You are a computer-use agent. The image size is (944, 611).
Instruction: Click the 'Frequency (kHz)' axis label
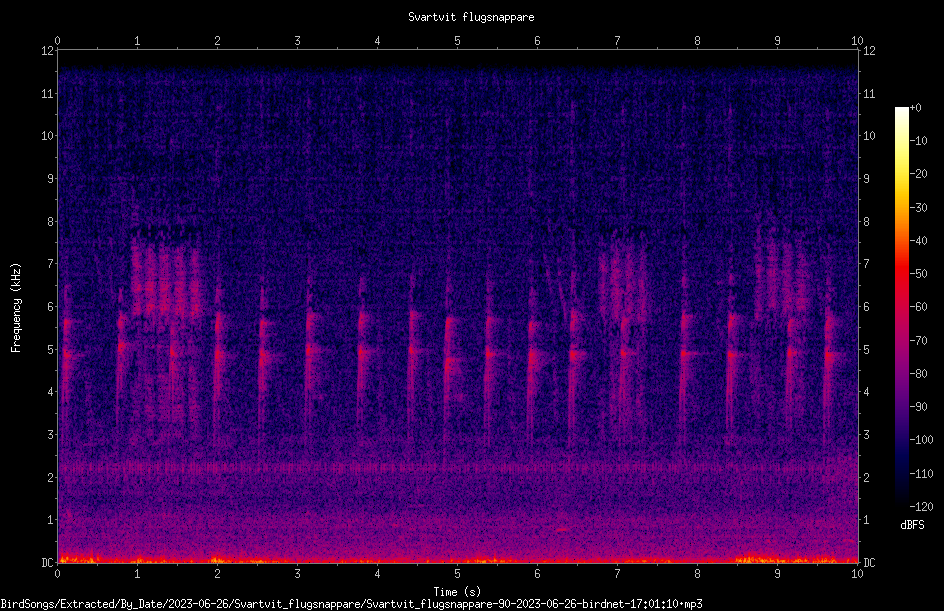tap(16, 308)
